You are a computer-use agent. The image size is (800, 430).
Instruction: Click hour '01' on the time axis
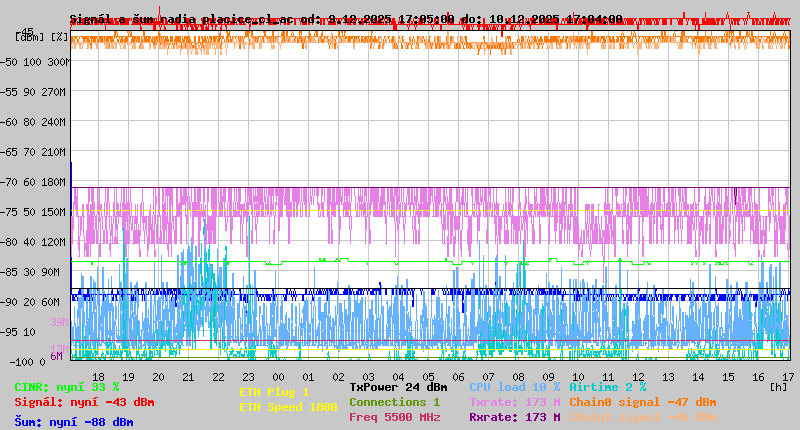click(x=309, y=377)
